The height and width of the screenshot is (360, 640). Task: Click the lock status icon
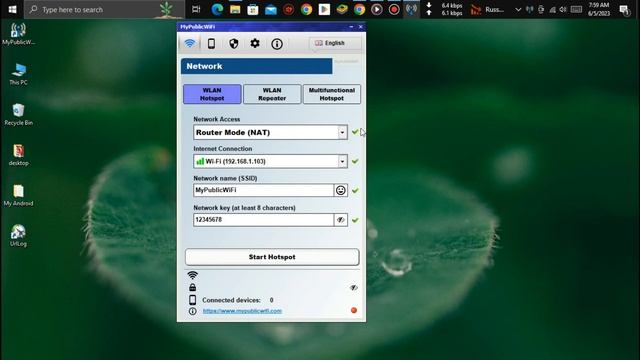pyautogui.click(x=192, y=287)
